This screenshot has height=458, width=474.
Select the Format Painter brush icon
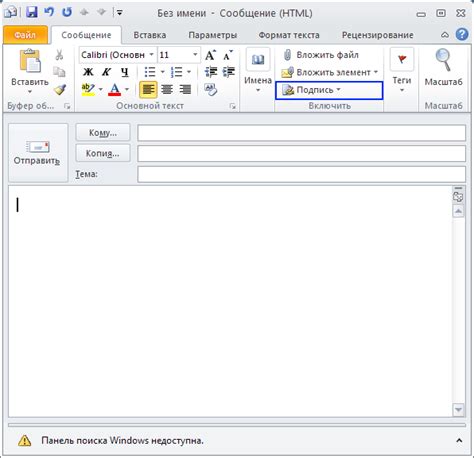coord(60,90)
